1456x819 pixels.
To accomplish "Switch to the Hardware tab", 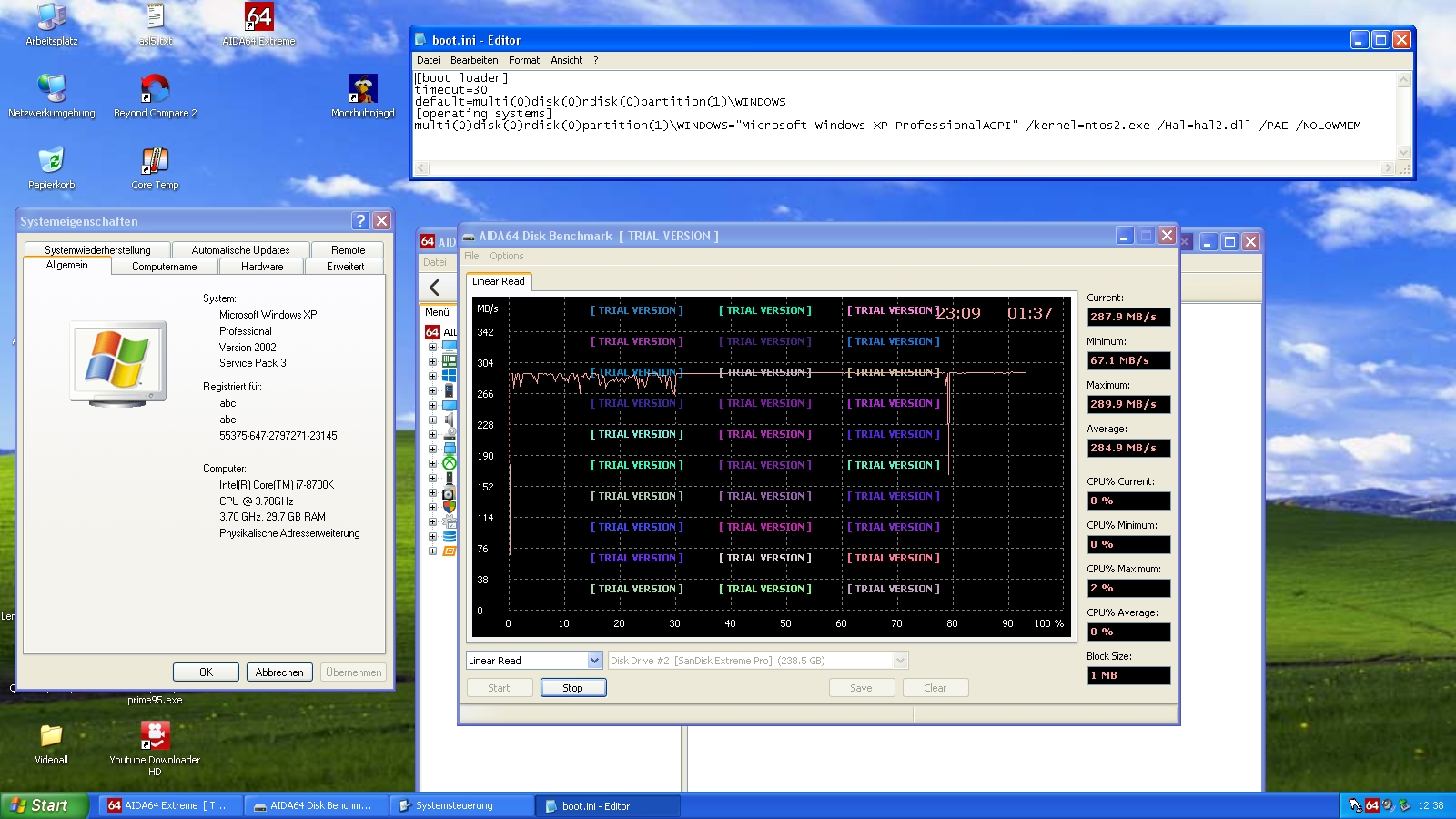I will point(262,267).
